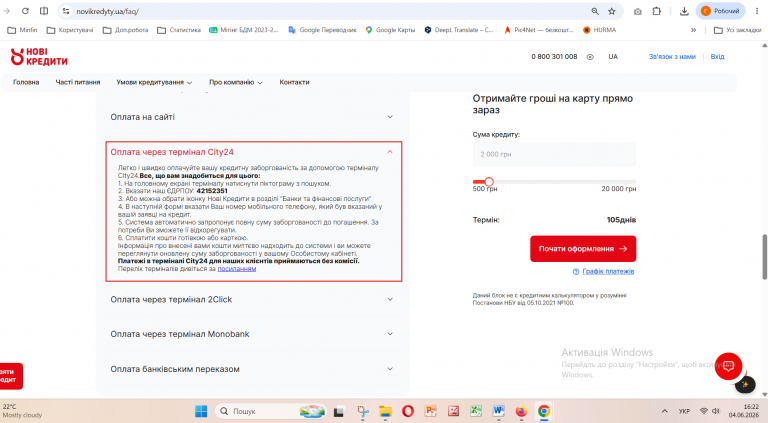
Task: Open Task View on the taskbar
Action: click(x=338, y=412)
